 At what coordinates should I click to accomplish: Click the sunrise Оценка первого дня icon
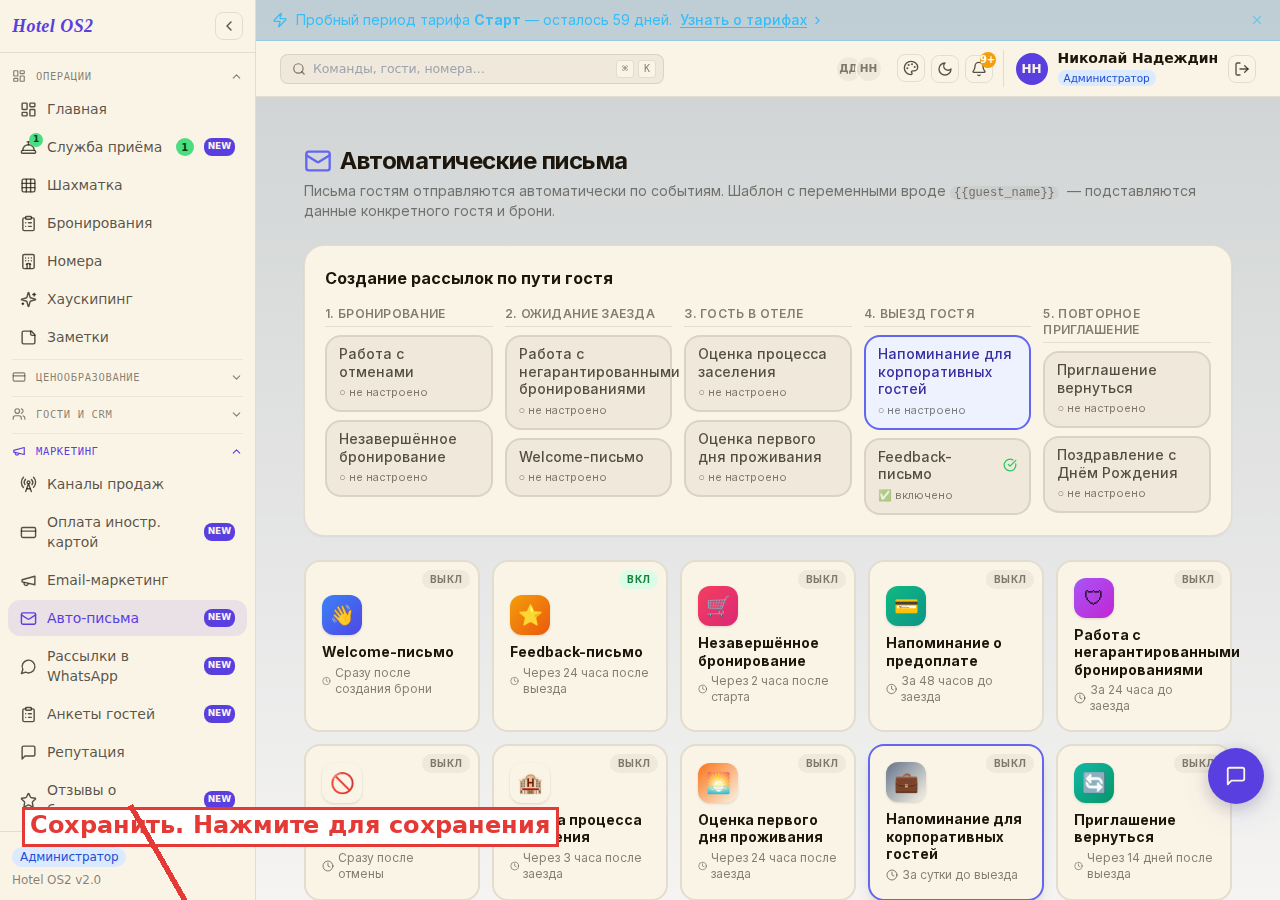click(x=718, y=783)
